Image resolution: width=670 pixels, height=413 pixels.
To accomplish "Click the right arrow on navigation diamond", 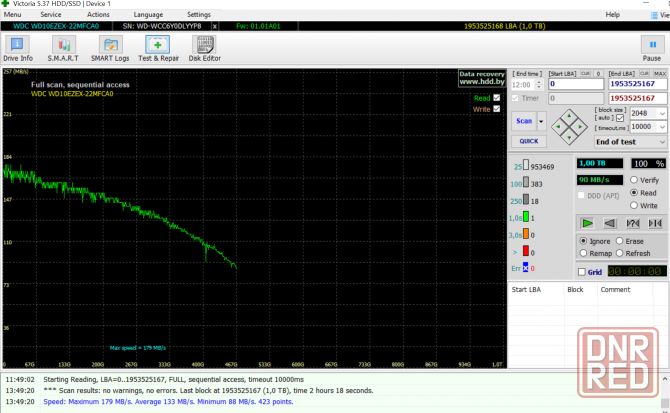I will 580,127.
